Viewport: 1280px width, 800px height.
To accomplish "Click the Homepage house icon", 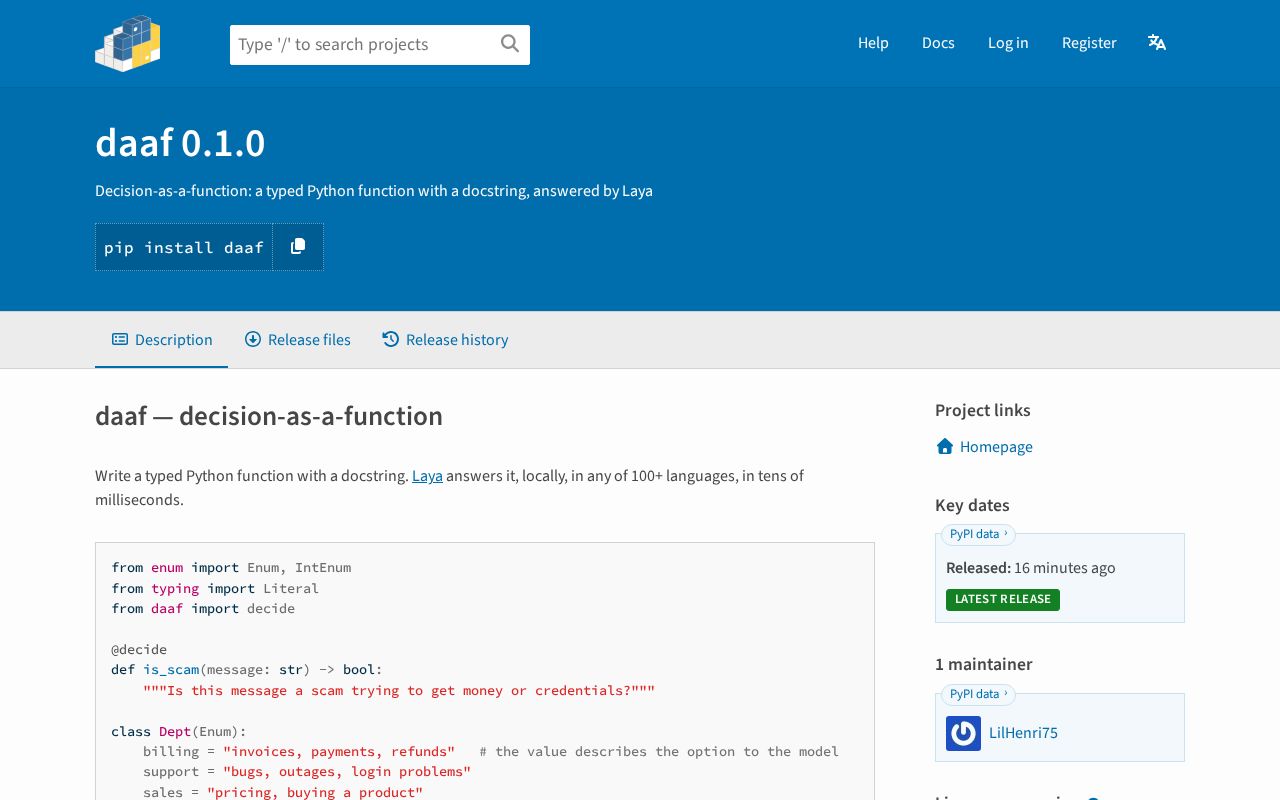I will 945,446.
